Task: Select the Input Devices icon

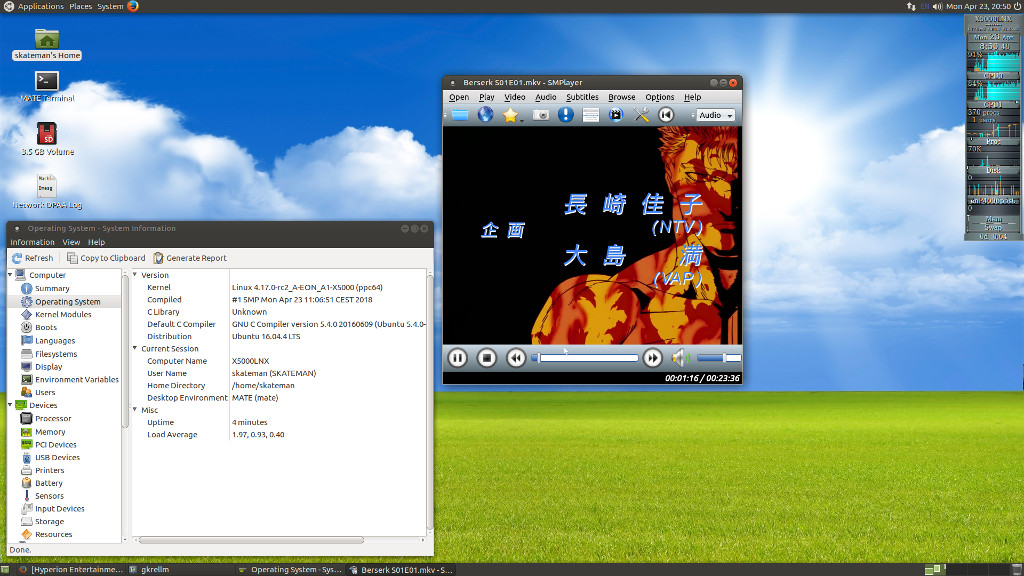Action: (x=27, y=509)
